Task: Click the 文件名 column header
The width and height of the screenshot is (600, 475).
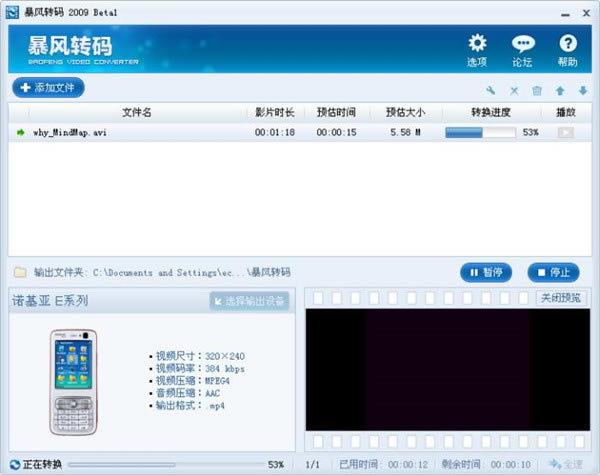Action: pyautogui.click(x=136, y=112)
